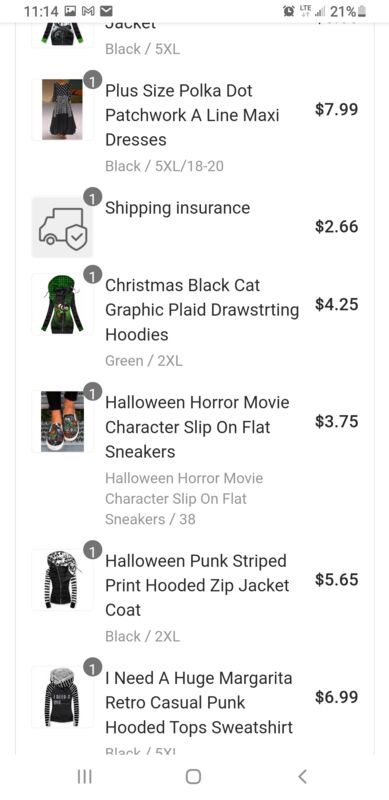Select I Need A Huge Margarita title

pos(199,703)
